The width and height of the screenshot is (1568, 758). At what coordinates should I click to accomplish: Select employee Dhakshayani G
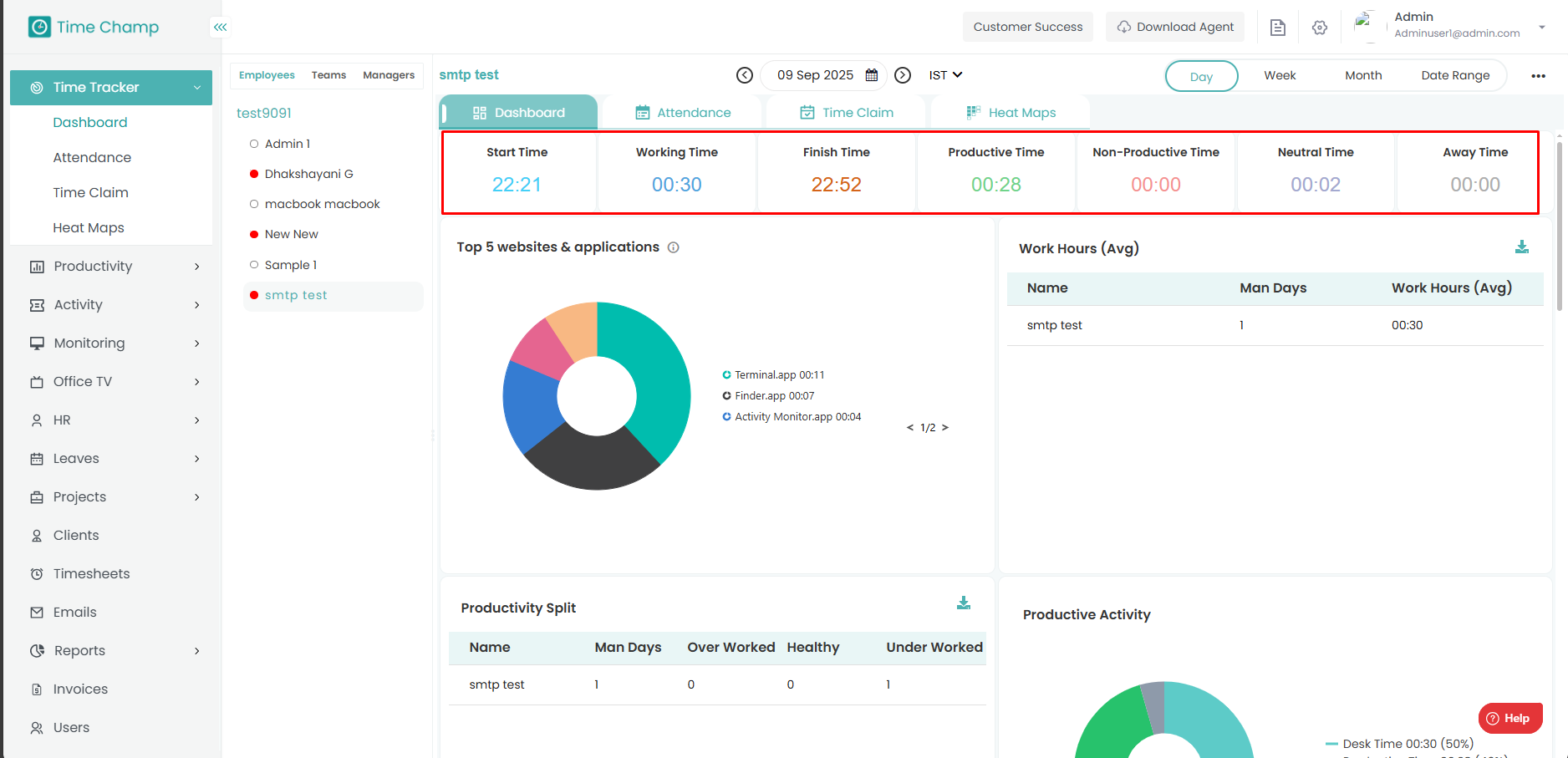coord(308,174)
